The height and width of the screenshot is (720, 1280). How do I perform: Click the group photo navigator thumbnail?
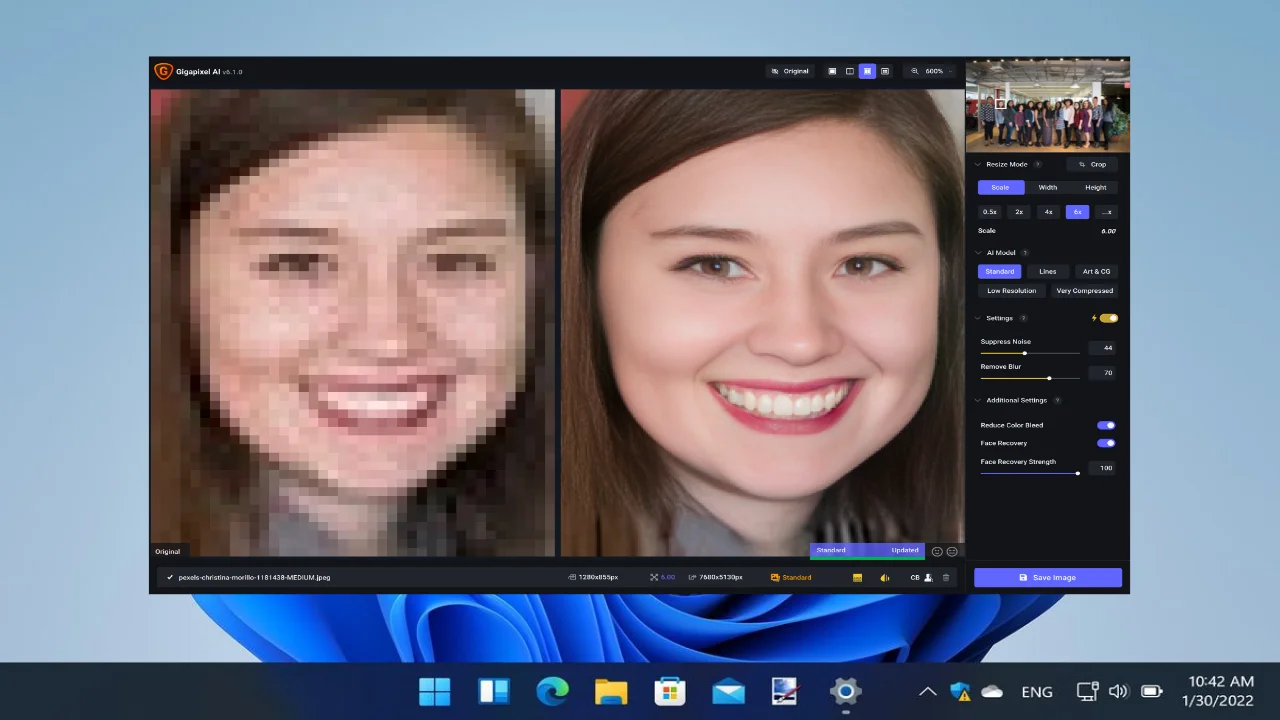[1048, 105]
